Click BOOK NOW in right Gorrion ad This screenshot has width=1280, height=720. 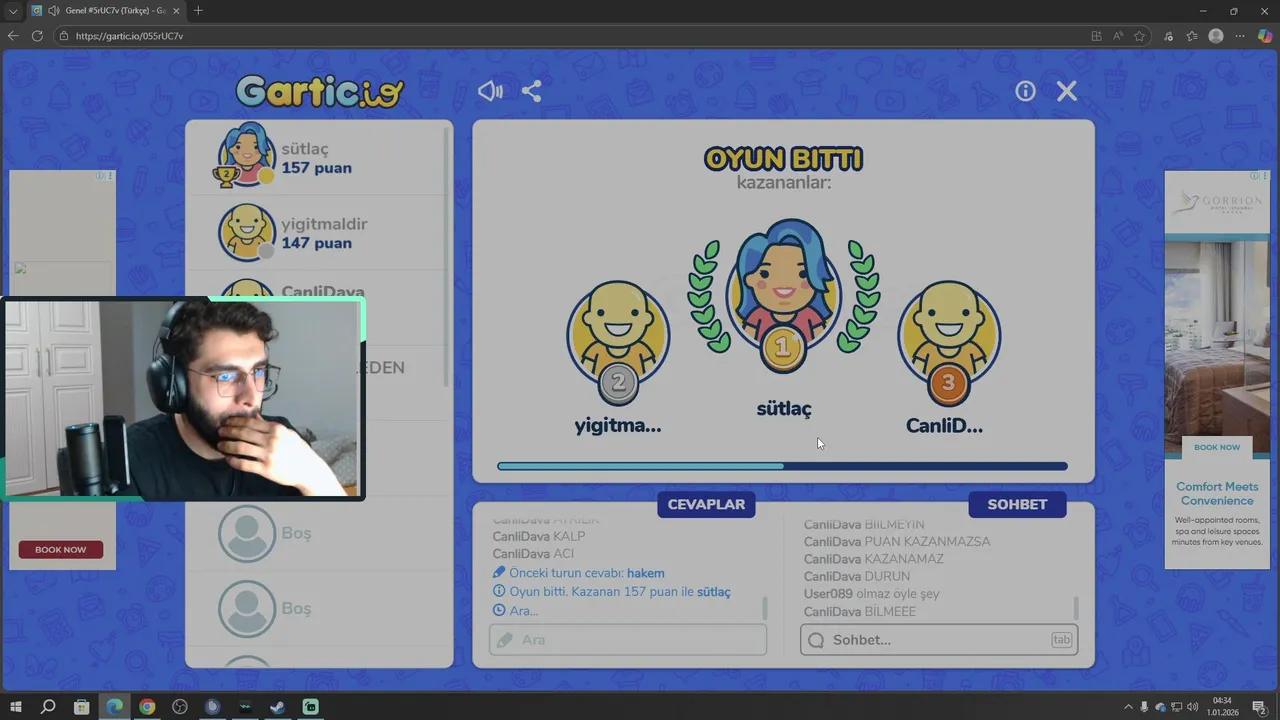(1216, 447)
